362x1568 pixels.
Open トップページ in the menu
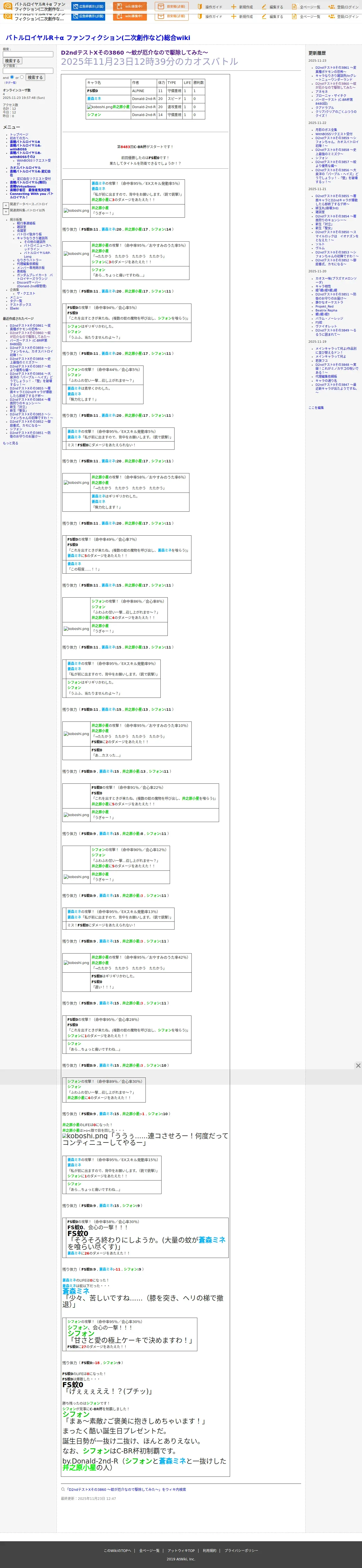point(19,135)
